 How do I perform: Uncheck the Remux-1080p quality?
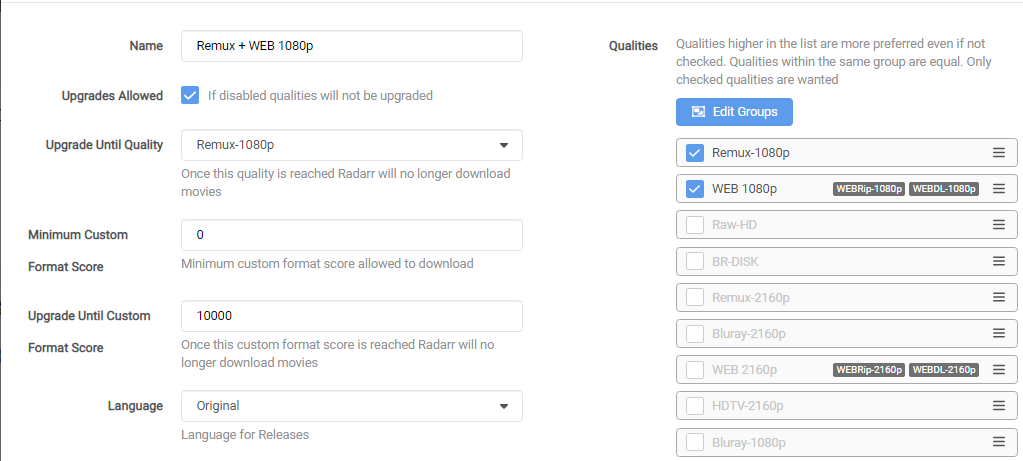point(695,153)
